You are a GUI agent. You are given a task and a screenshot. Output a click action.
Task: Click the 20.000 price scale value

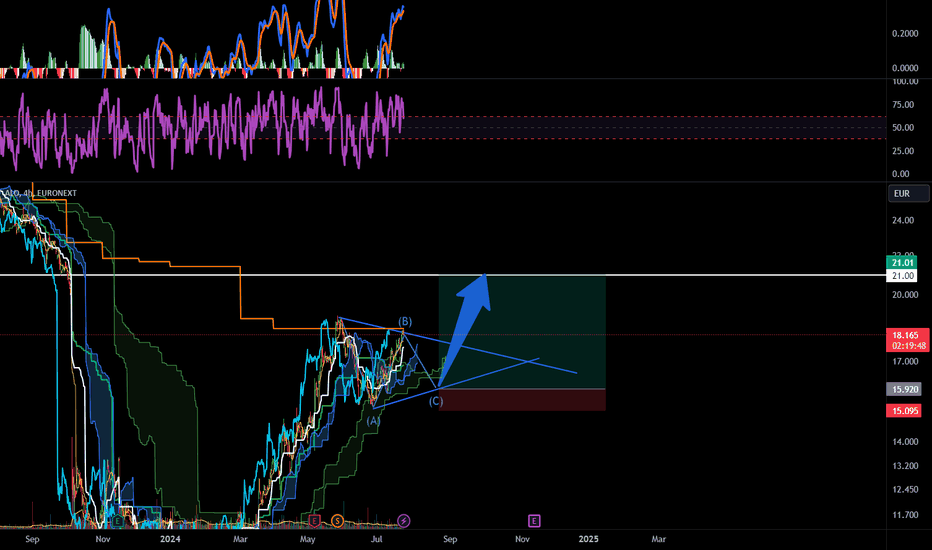[x=905, y=295]
